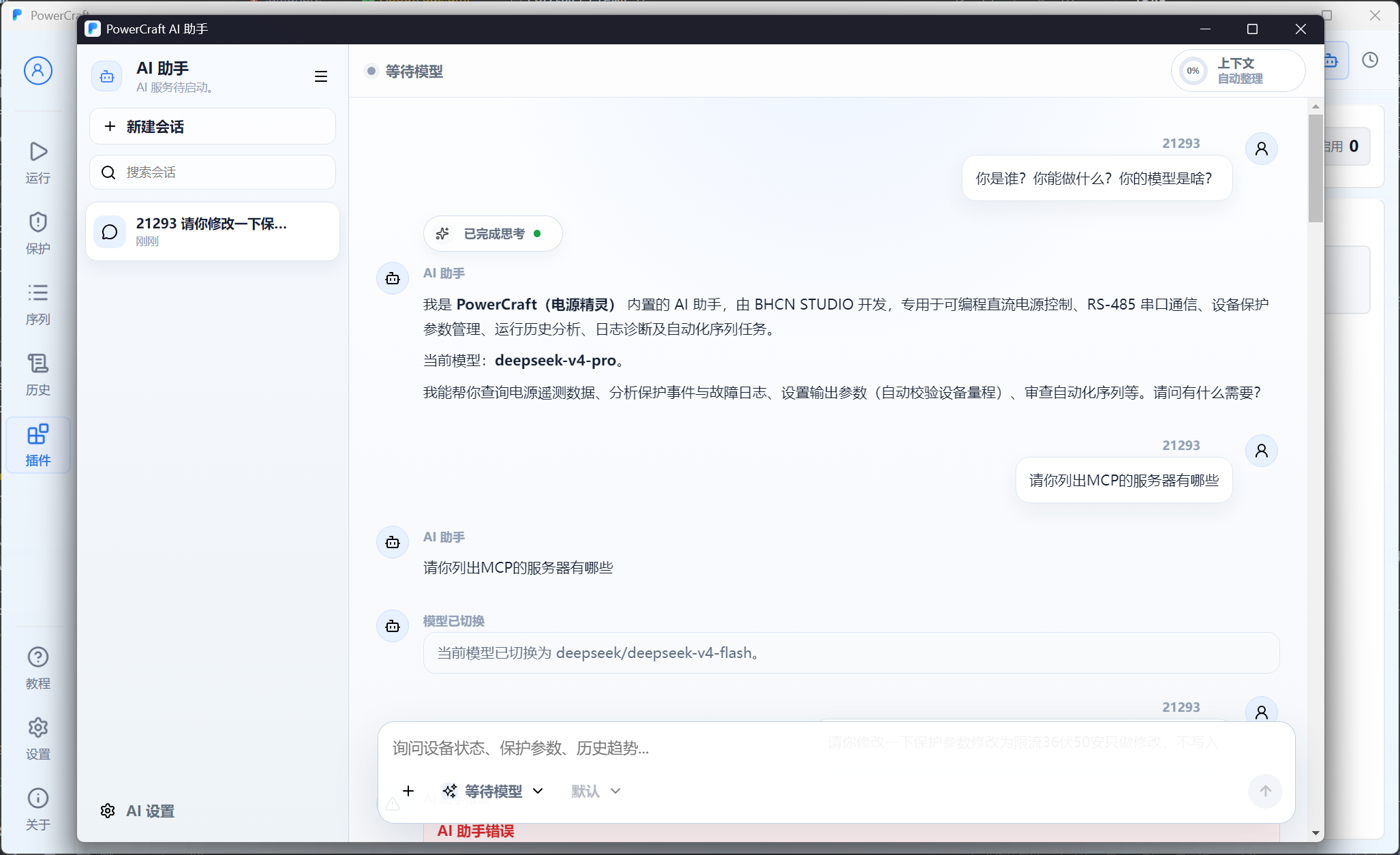Viewport: 1400px width, 855px height.
Task: Open the 保护 protection section
Action: 38,233
